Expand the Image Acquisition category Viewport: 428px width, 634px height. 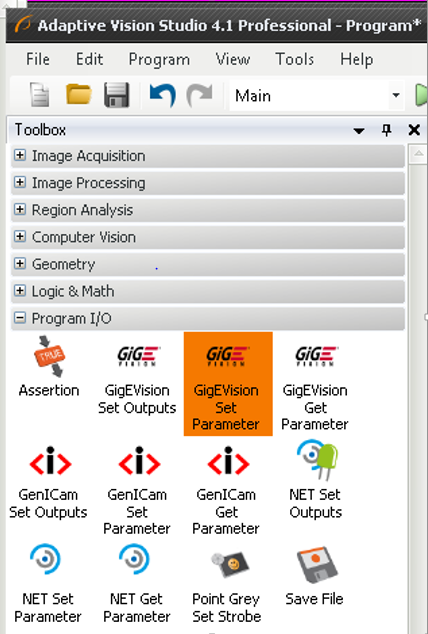coord(20,155)
